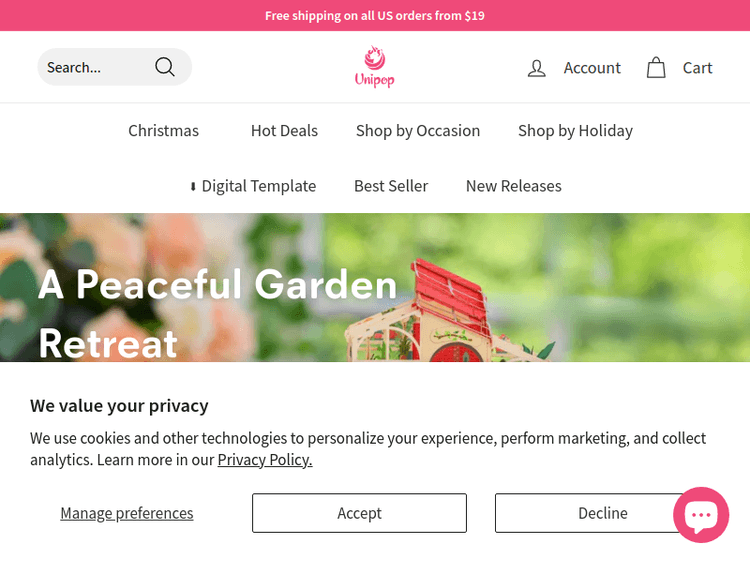
Task: Expand the Shop by Occasion menu
Action: (x=418, y=131)
